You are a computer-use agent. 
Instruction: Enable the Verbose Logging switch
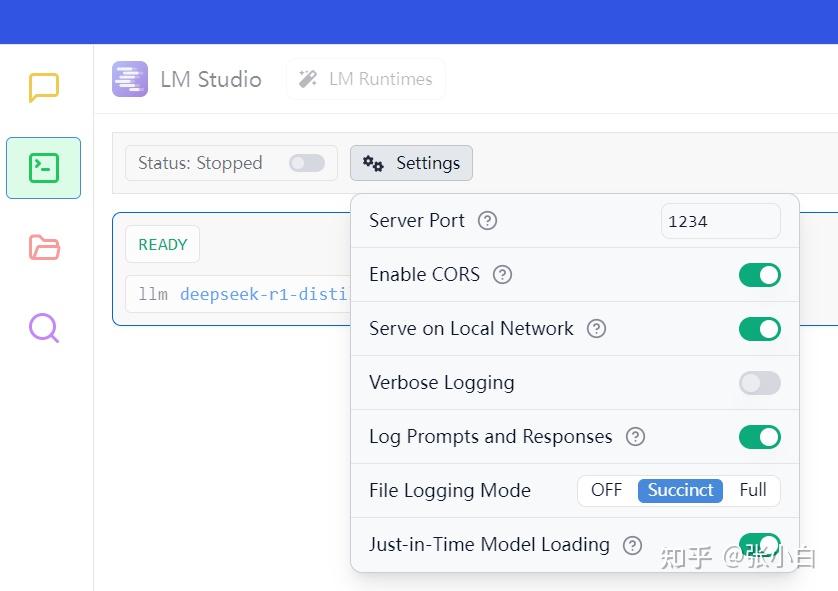click(x=759, y=383)
